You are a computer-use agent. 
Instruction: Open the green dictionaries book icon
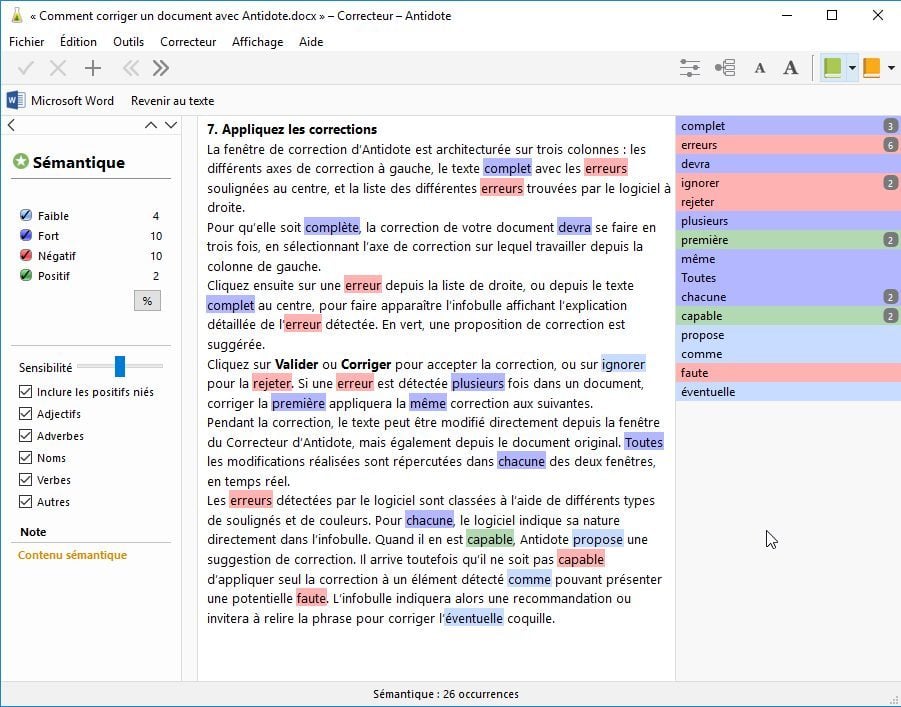click(833, 68)
